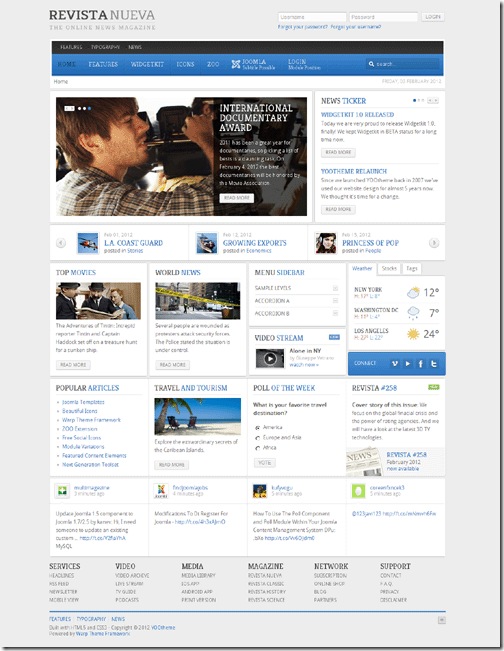This screenshot has height=651, width=504.
Task: Click the search magnifier icon
Action: [x=371, y=64]
